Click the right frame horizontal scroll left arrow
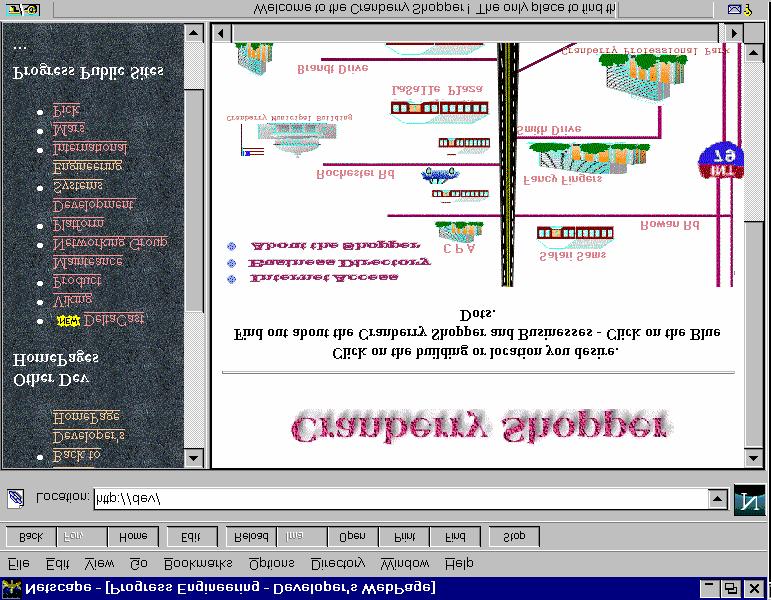Viewport: 771px width, 600px height. click(221, 33)
